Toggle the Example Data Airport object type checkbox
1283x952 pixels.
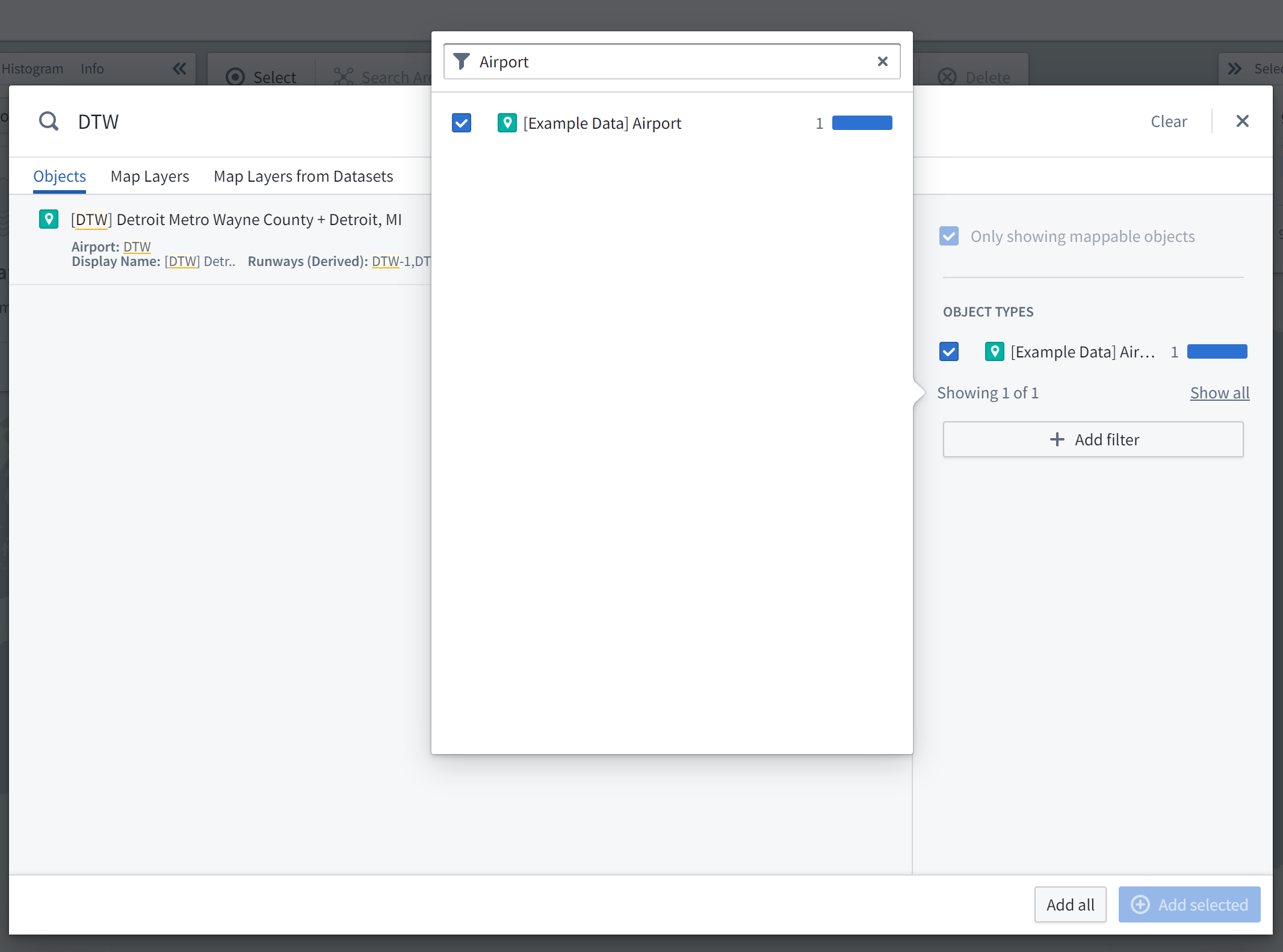(x=951, y=351)
